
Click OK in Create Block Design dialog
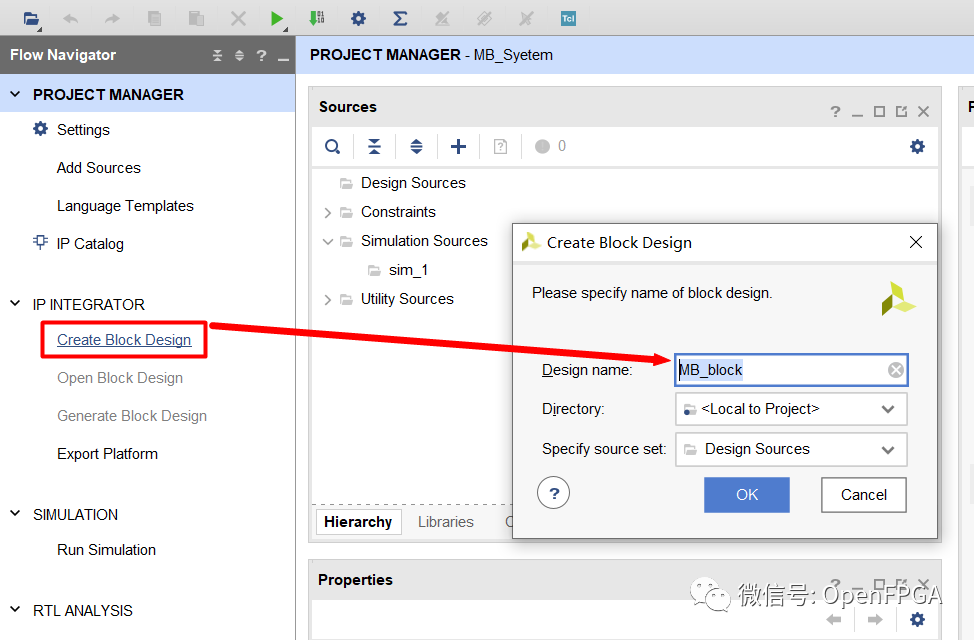(747, 495)
